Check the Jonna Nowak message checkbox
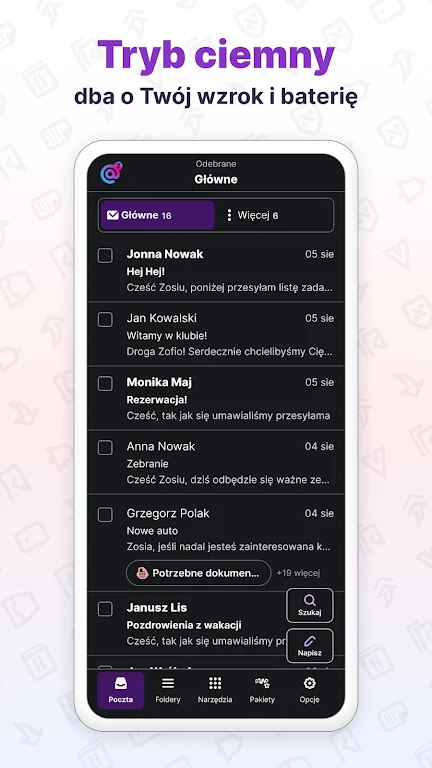432x768 pixels. pyautogui.click(x=105, y=255)
